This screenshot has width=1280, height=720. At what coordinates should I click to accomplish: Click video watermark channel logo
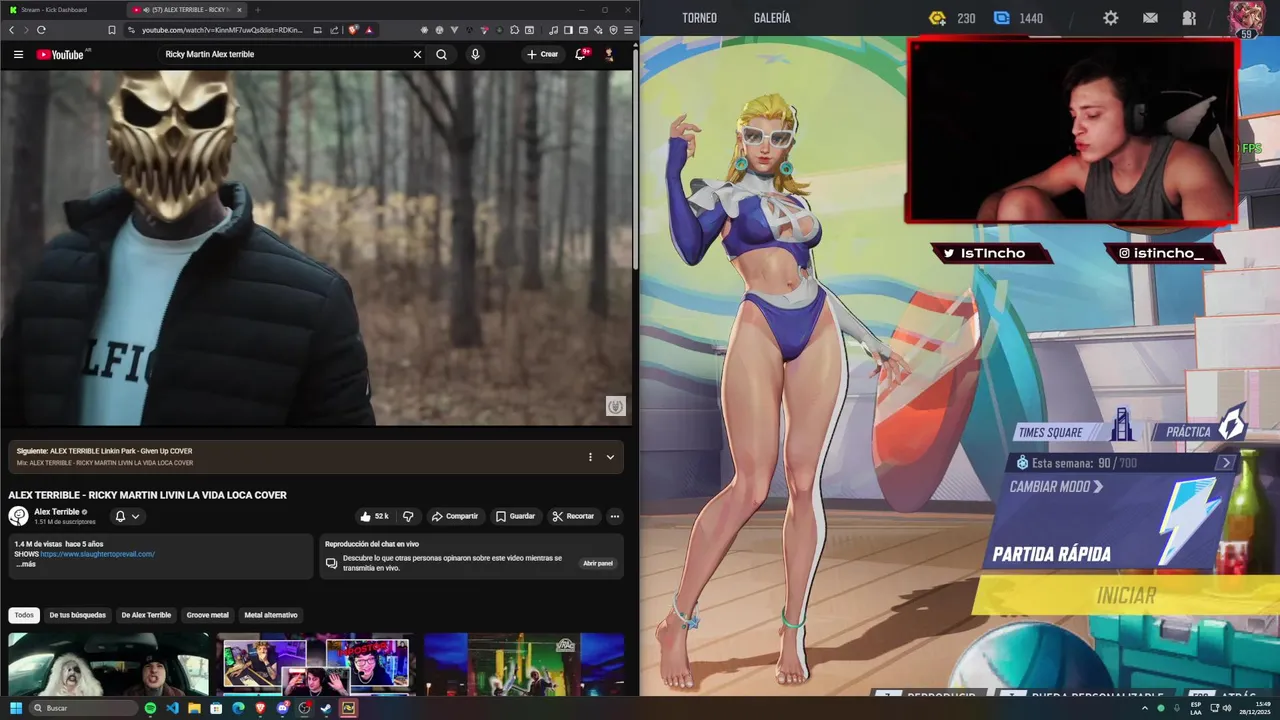[x=615, y=406]
